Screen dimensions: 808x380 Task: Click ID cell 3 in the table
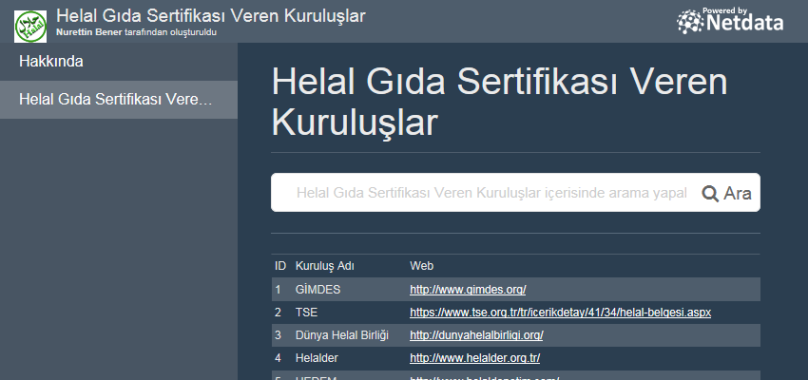[x=278, y=335]
